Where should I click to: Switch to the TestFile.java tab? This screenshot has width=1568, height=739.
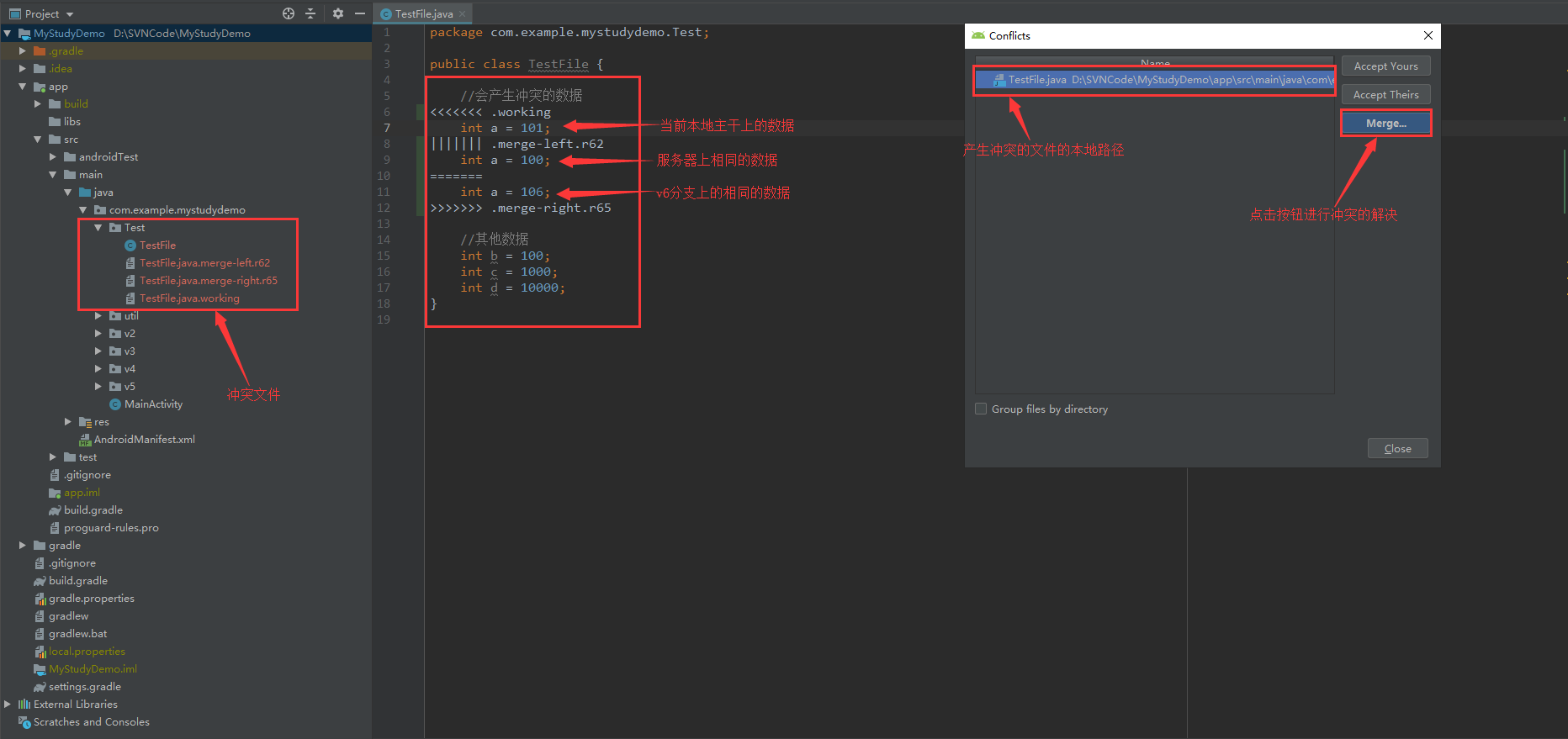[423, 13]
